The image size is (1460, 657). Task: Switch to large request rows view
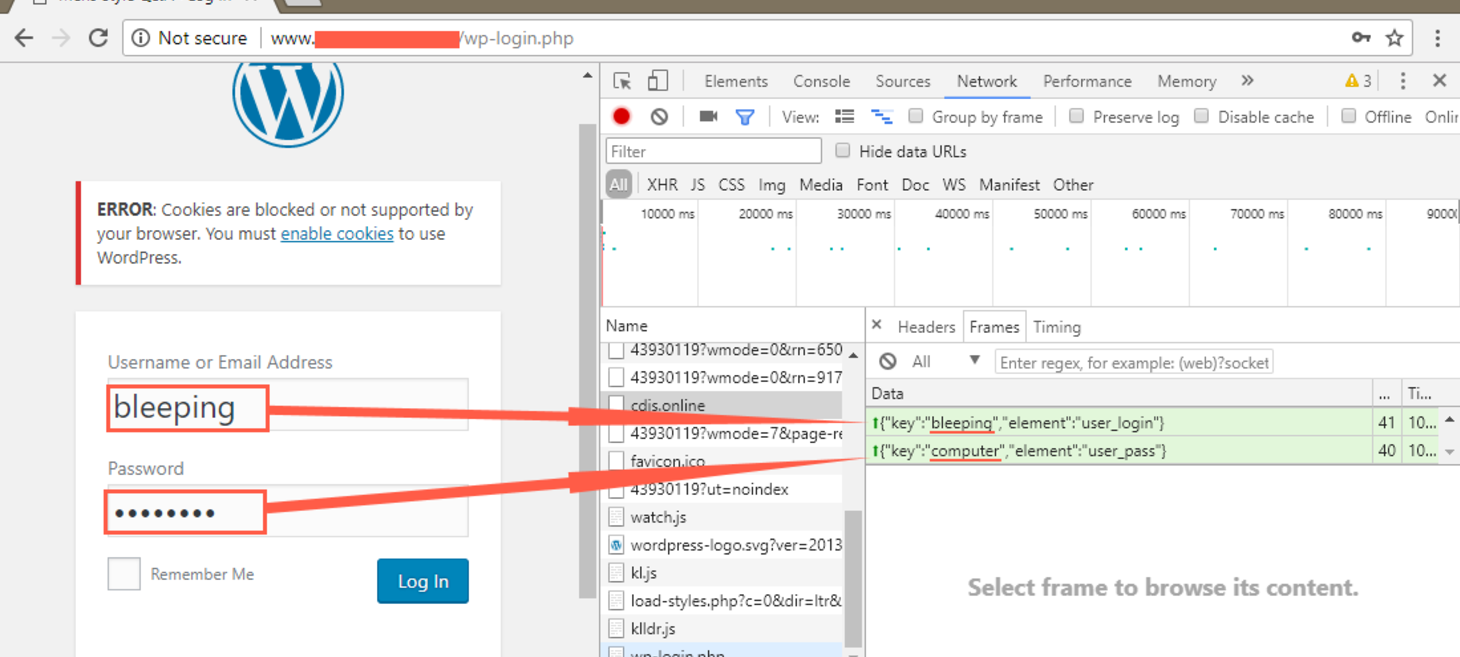pos(845,117)
